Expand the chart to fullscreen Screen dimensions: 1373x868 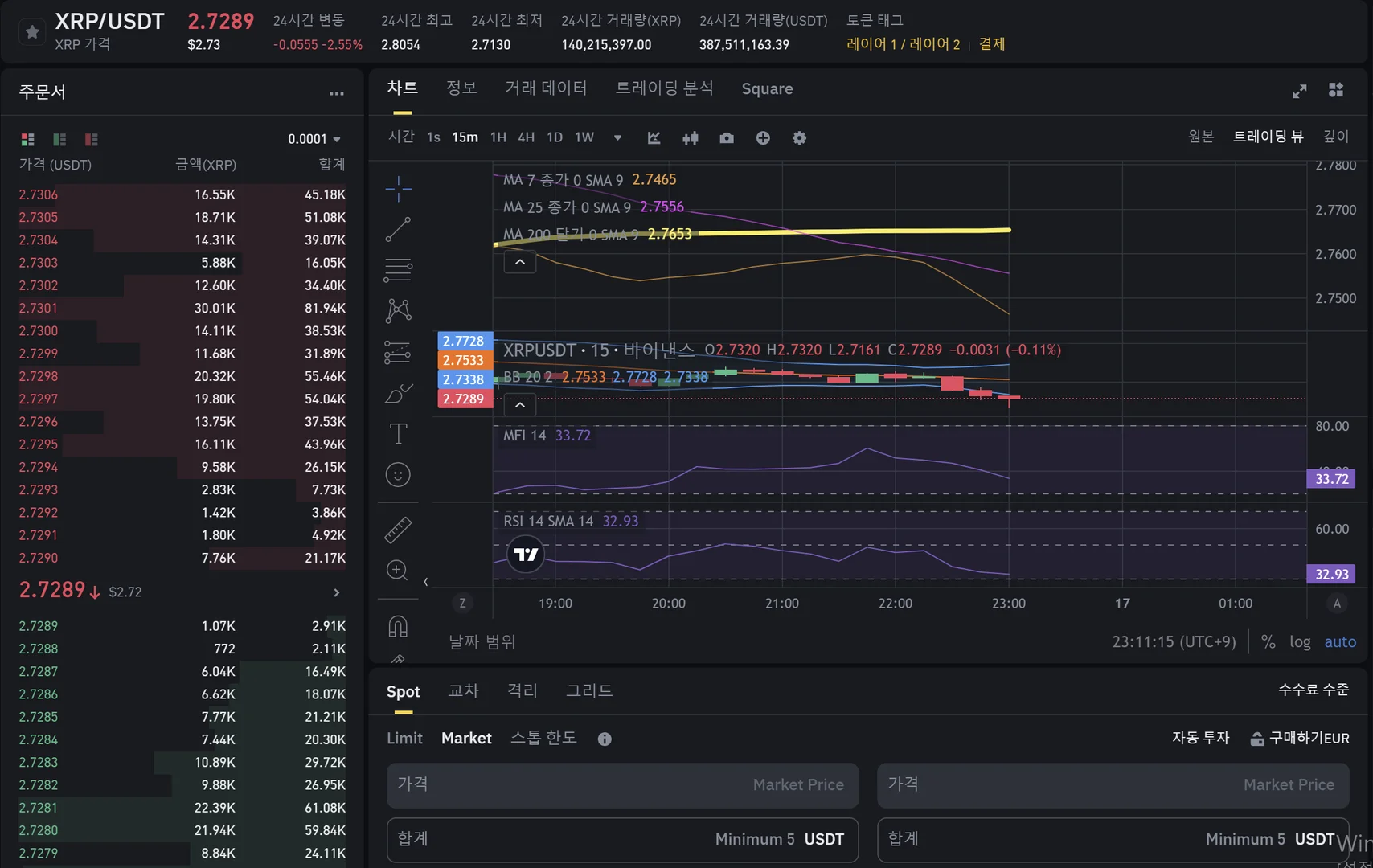pyautogui.click(x=1299, y=91)
